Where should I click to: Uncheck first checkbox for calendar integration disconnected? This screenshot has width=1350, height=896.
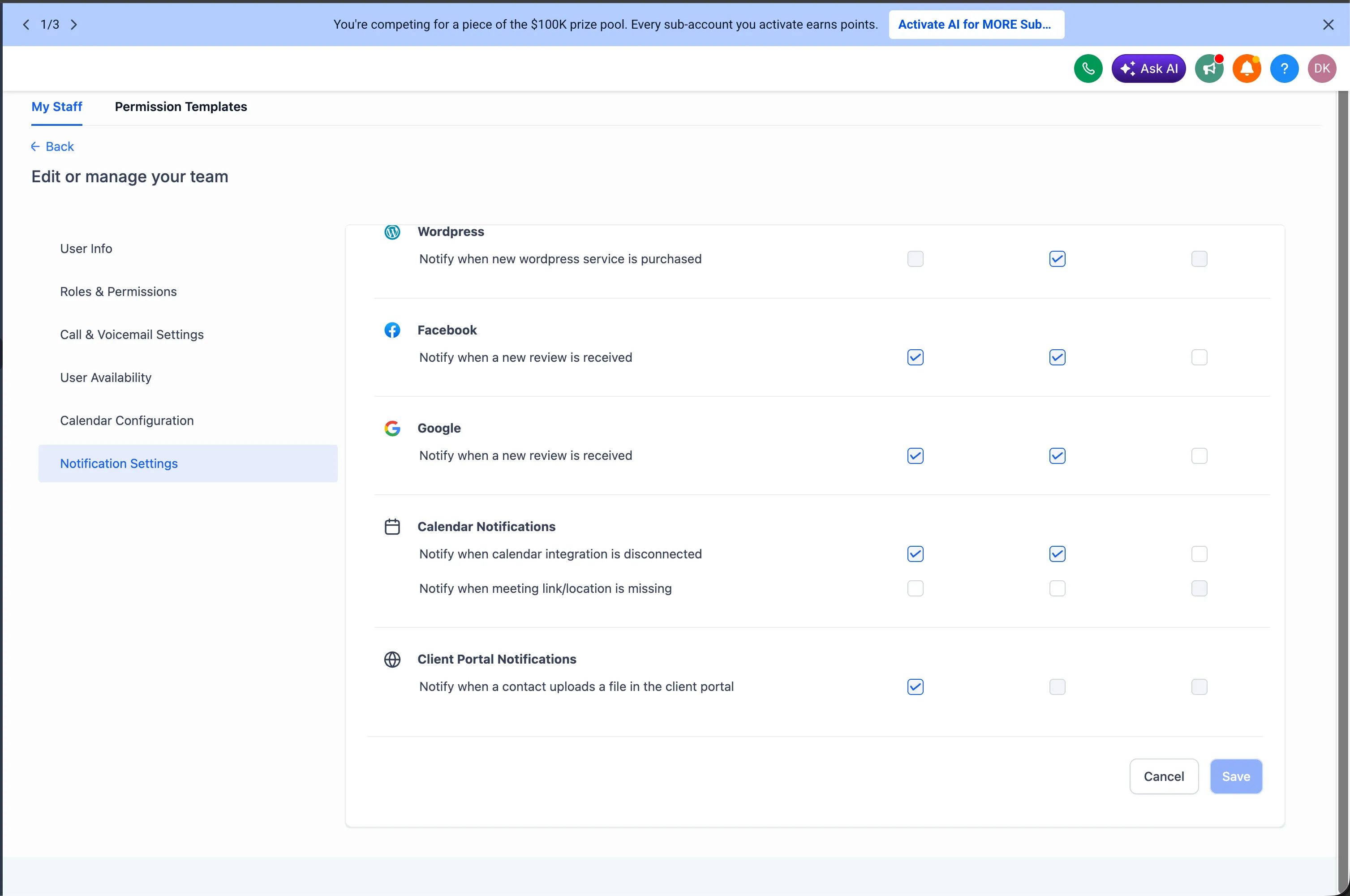coord(915,554)
